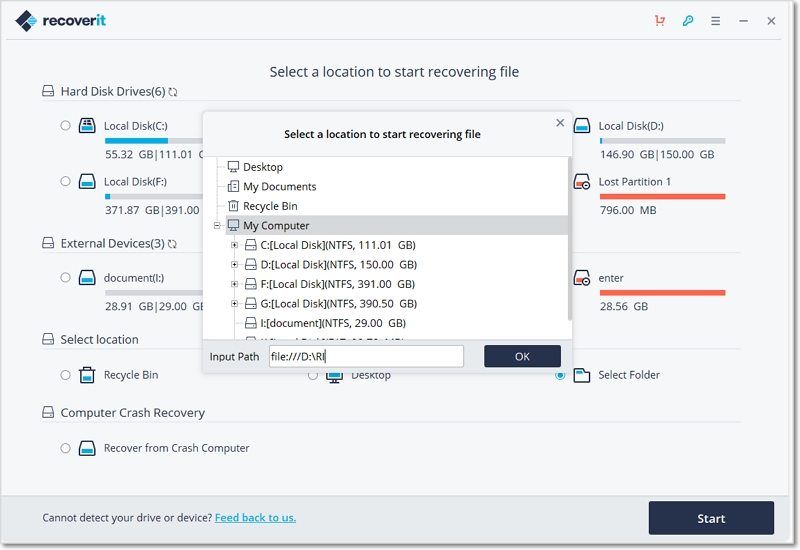Refresh the Hard Disk Drives list
Viewport: 800px width, 550px height.
pos(173,92)
